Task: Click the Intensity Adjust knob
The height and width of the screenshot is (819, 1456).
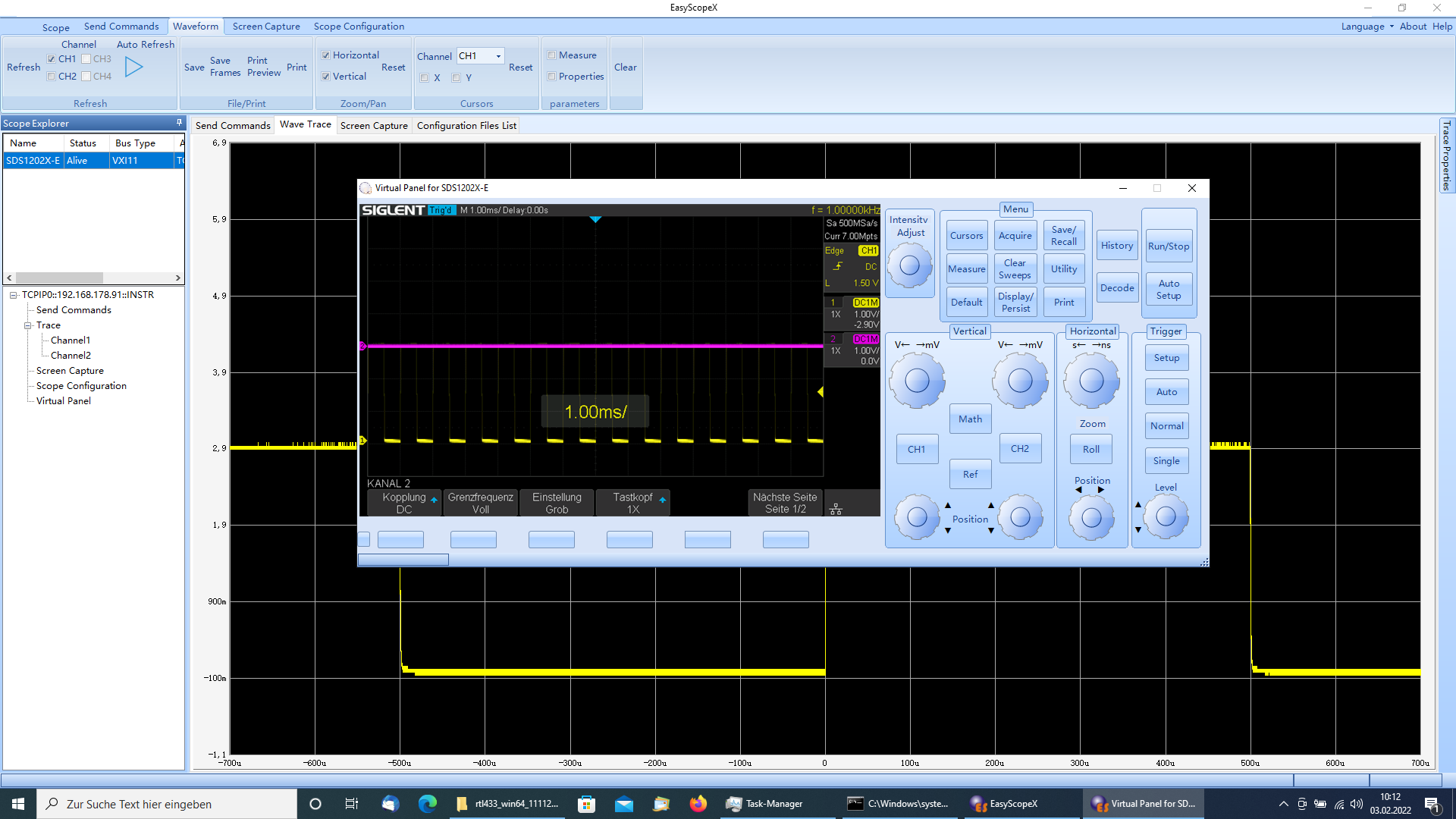Action: click(x=909, y=265)
